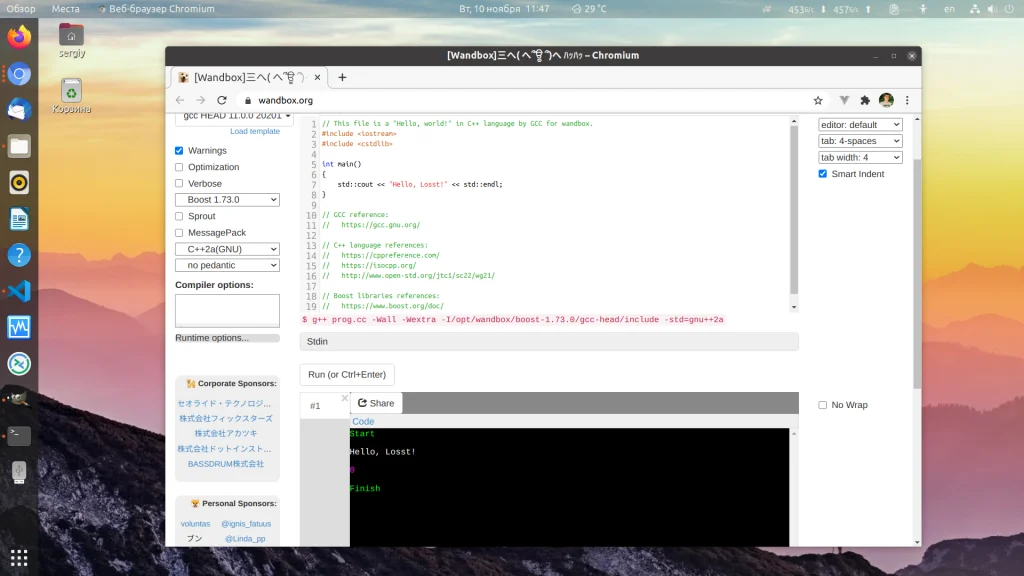The width and height of the screenshot is (1024, 576).
Task: Open the Chromium extensions puzzle icon
Action: (x=865, y=100)
